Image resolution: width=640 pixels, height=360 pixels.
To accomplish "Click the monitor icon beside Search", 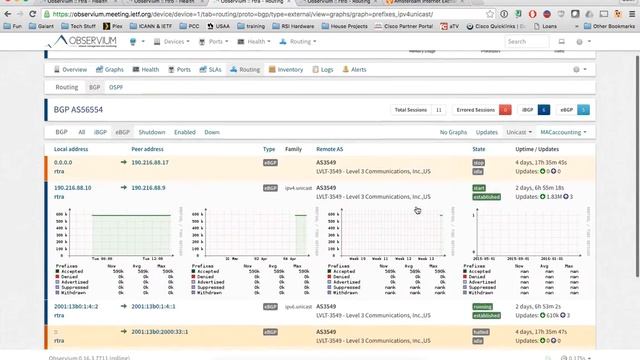I will 562,42.
